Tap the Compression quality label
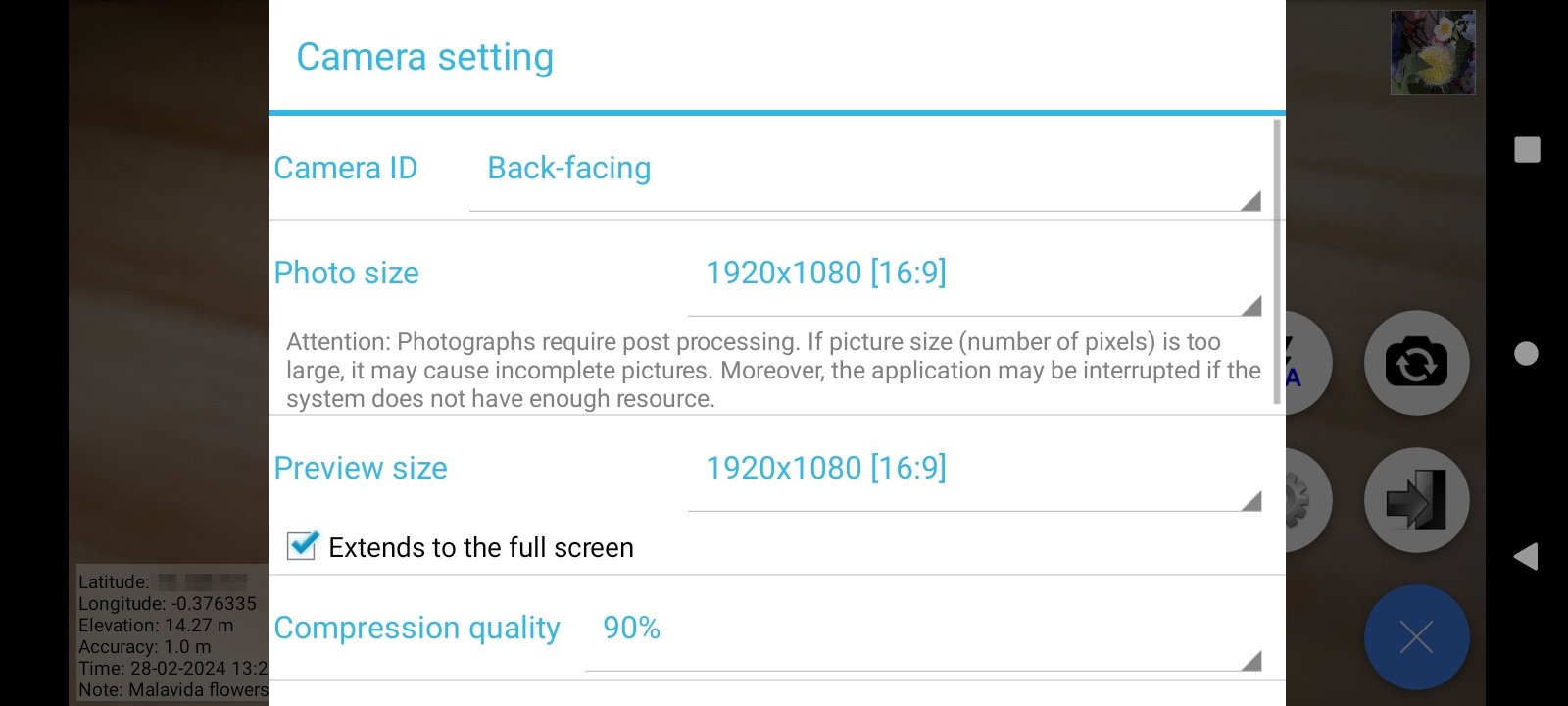This screenshot has width=1568, height=706. click(x=417, y=628)
